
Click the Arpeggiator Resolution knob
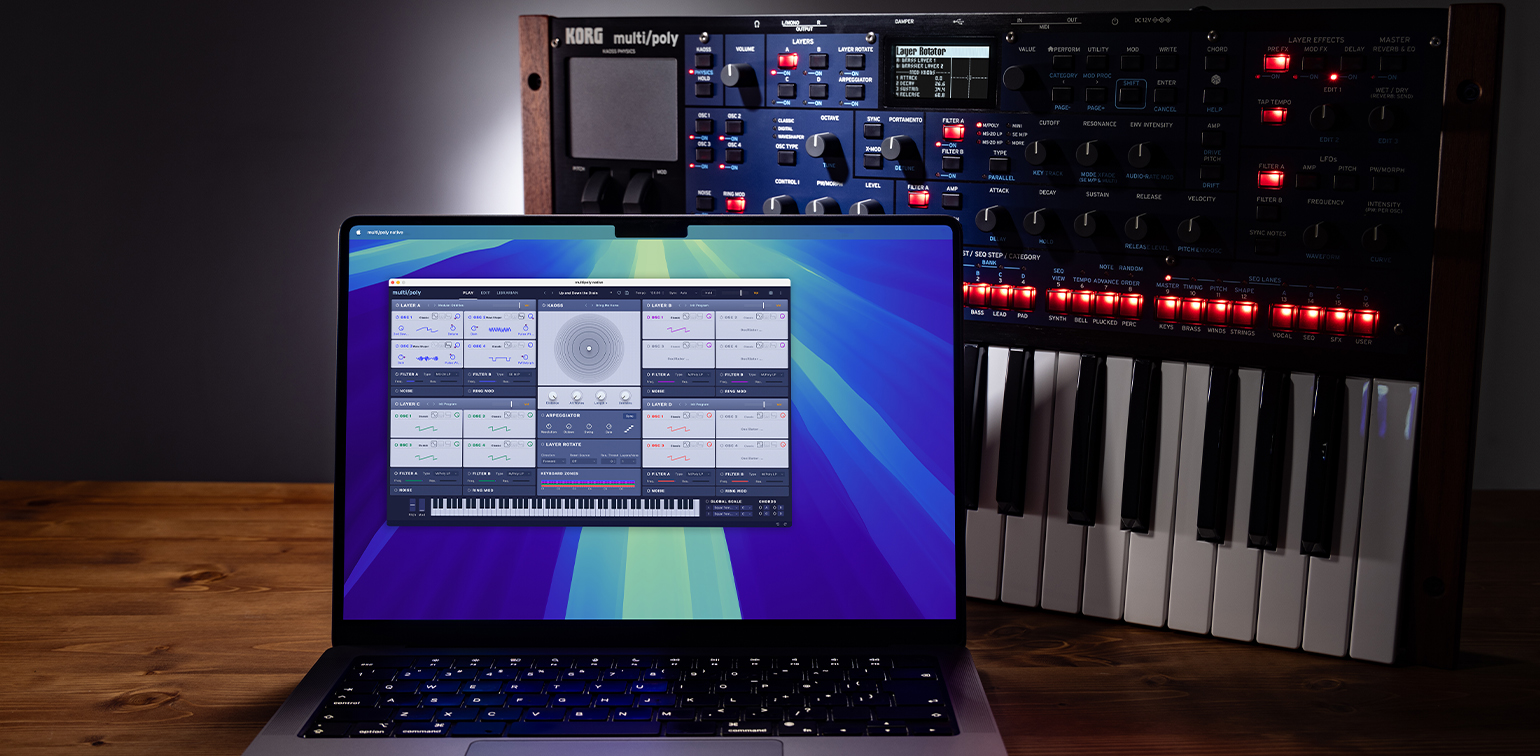tap(549, 426)
